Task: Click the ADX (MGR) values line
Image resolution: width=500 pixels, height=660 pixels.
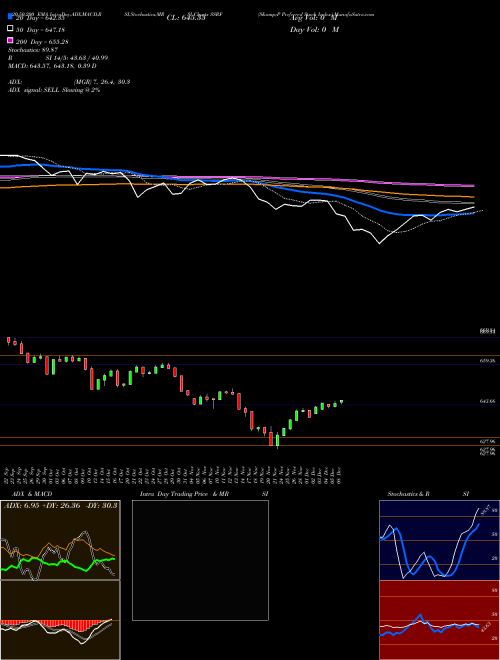Action: pos(69,82)
